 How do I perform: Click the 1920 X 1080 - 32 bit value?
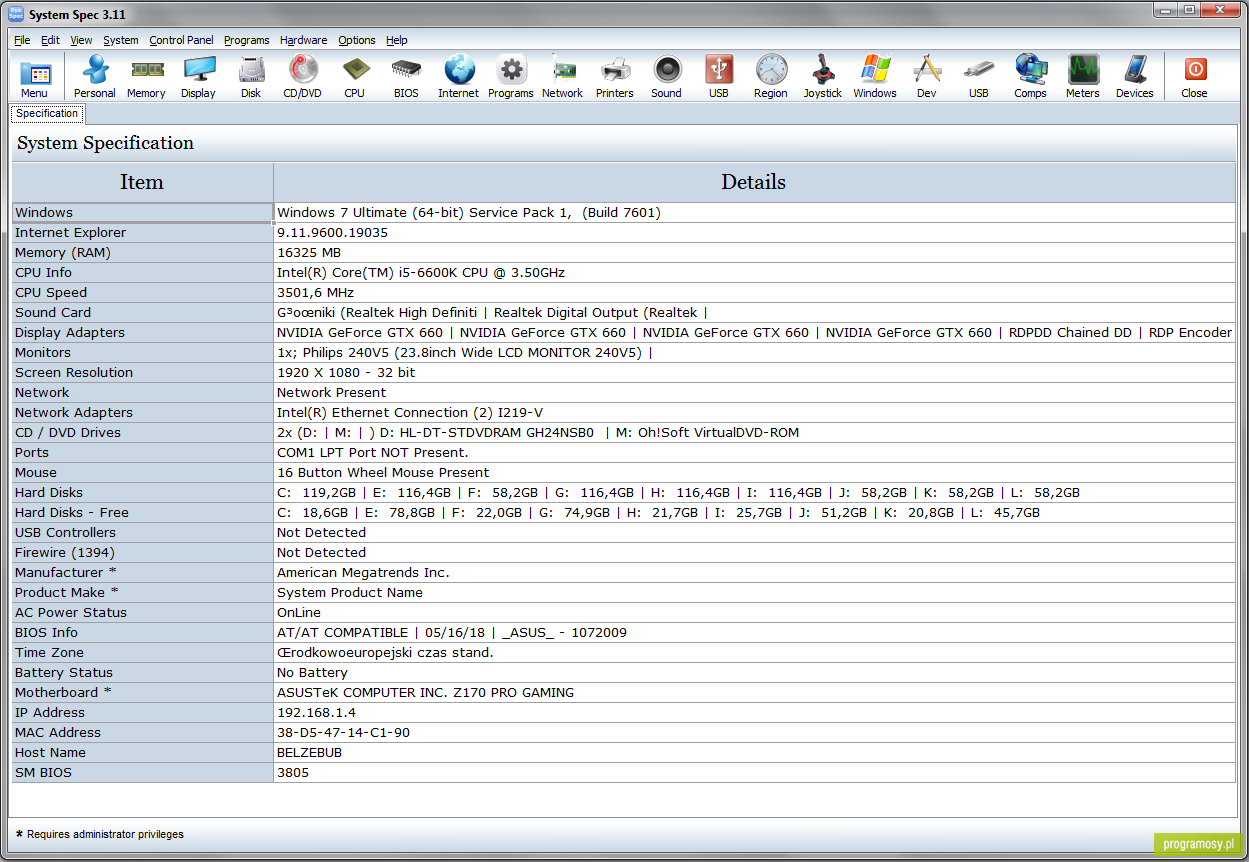tap(346, 372)
